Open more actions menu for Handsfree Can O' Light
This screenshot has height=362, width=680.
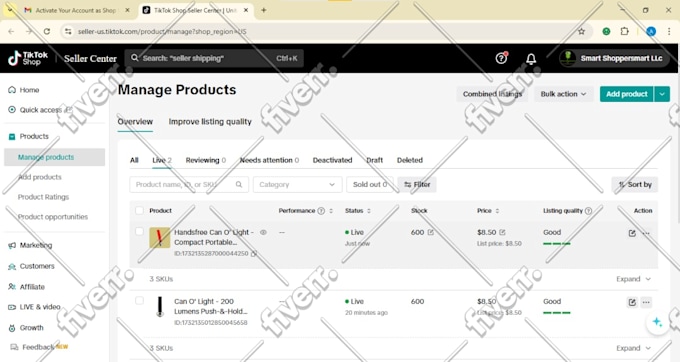(x=646, y=233)
